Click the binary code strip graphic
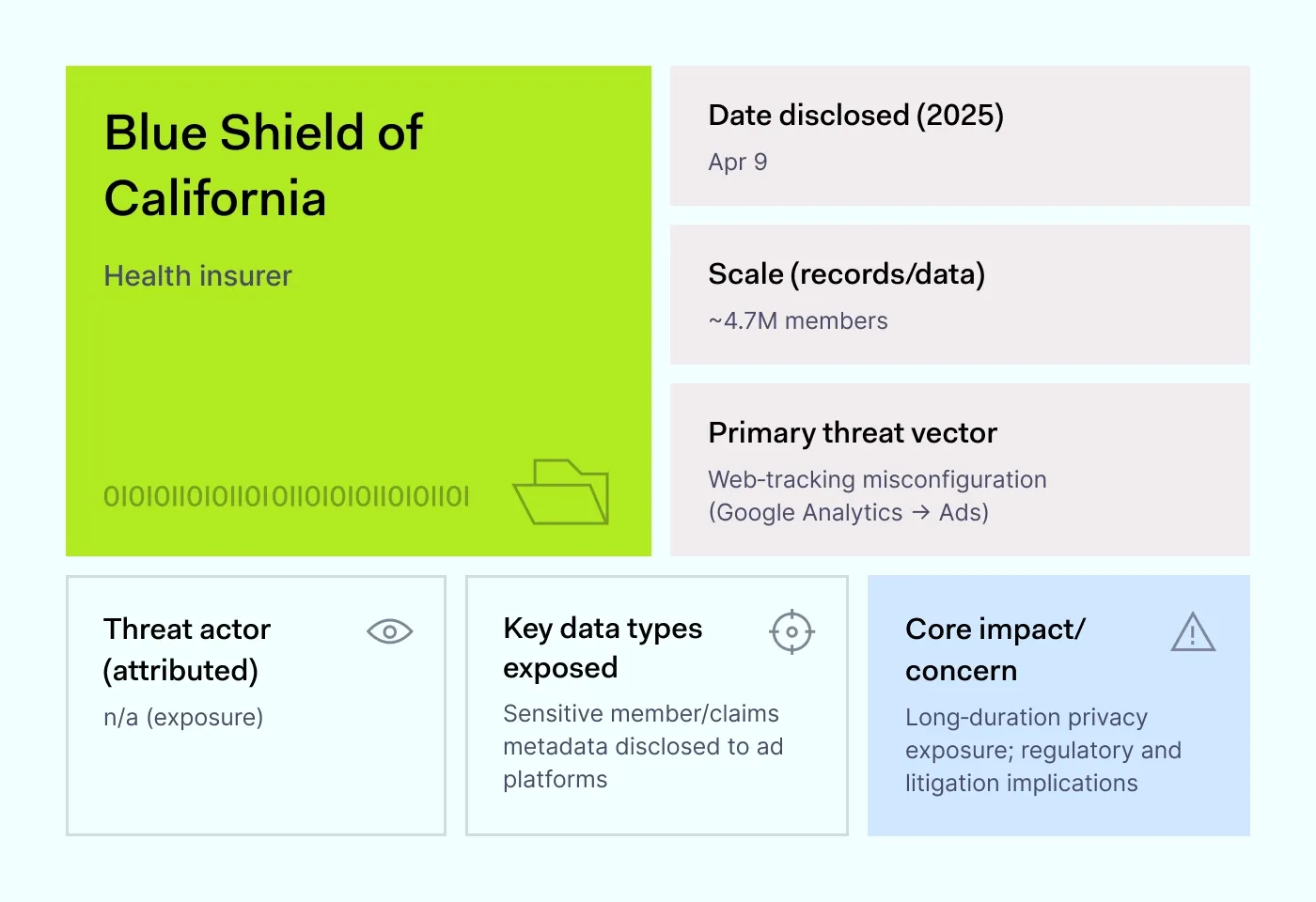Image resolution: width=1316 pixels, height=902 pixels. click(287, 496)
